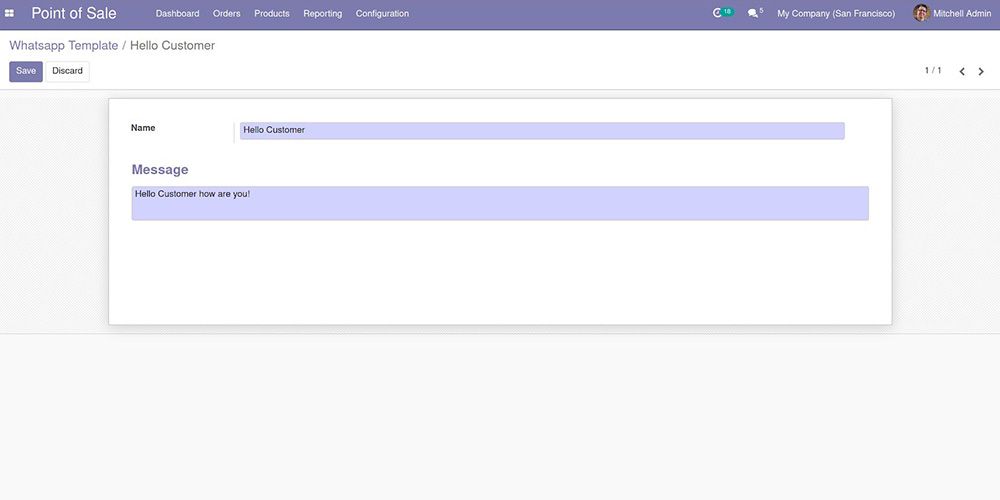1000x500 pixels.
Task: Click the Whatsapp Template breadcrumb link
Action: click(x=64, y=46)
